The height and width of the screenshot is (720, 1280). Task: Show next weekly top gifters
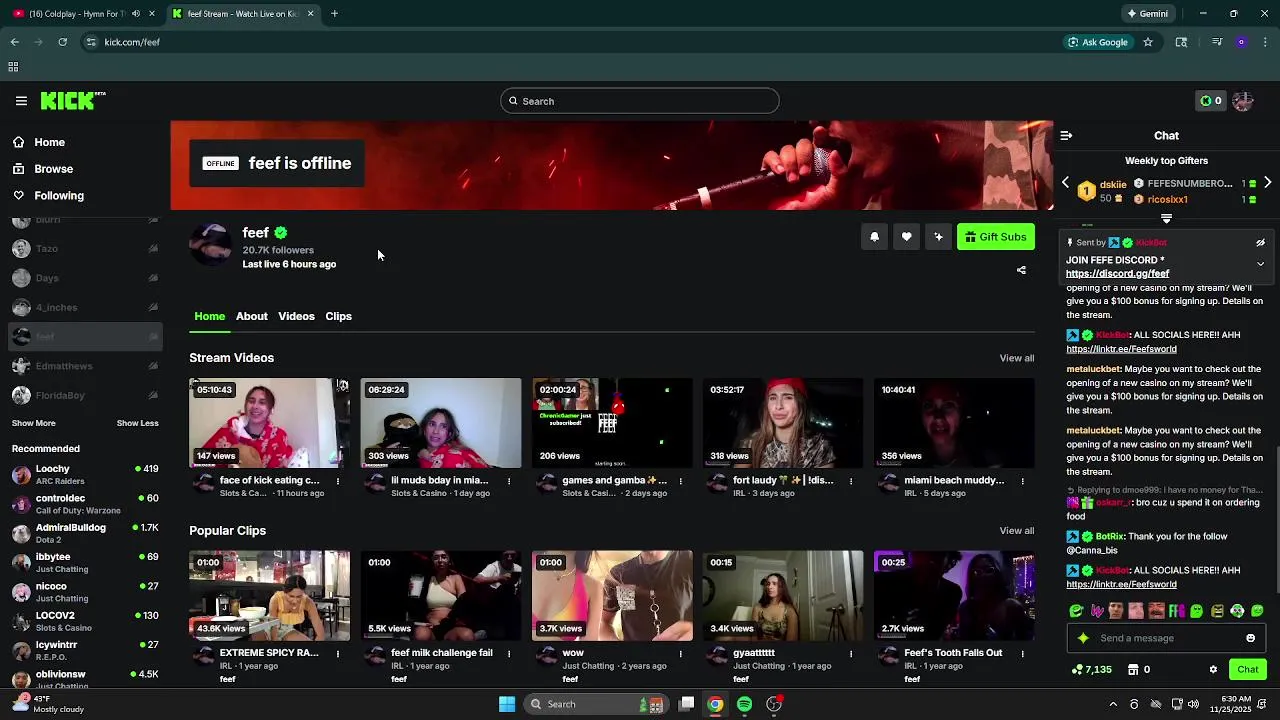click(1267, 183)
